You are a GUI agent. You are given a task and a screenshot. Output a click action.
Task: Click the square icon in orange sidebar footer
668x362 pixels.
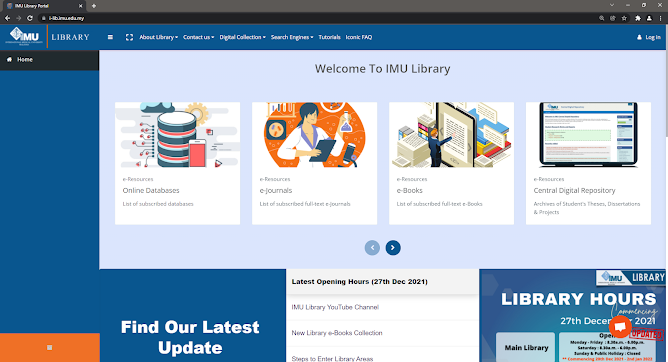coord(49,348)
